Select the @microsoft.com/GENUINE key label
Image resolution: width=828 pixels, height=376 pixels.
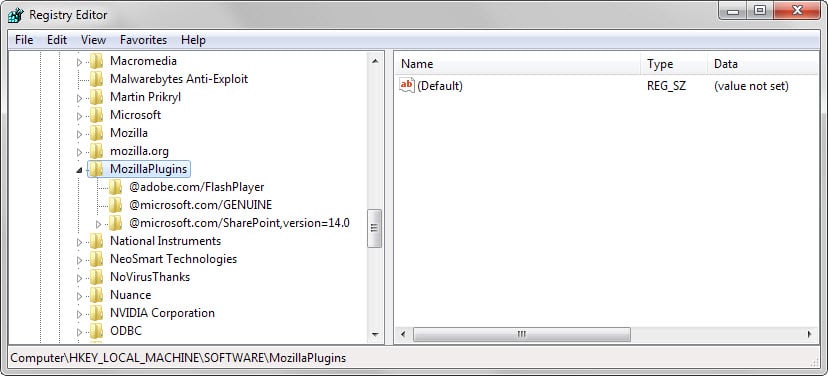pos(200,205)
